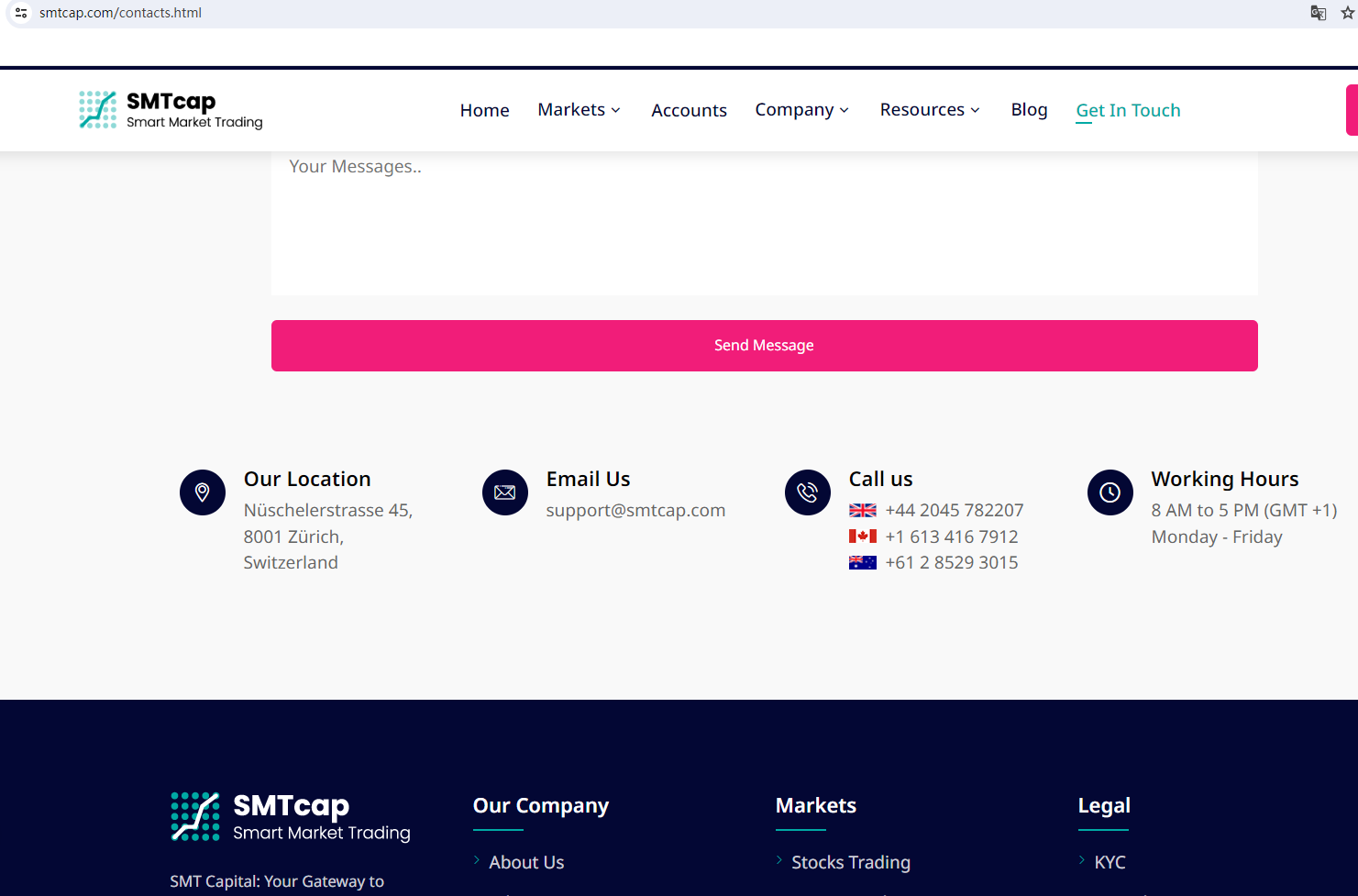Click the phone call icon
The width and height of the screenshot is (1358, 896).
click(808, 492)
